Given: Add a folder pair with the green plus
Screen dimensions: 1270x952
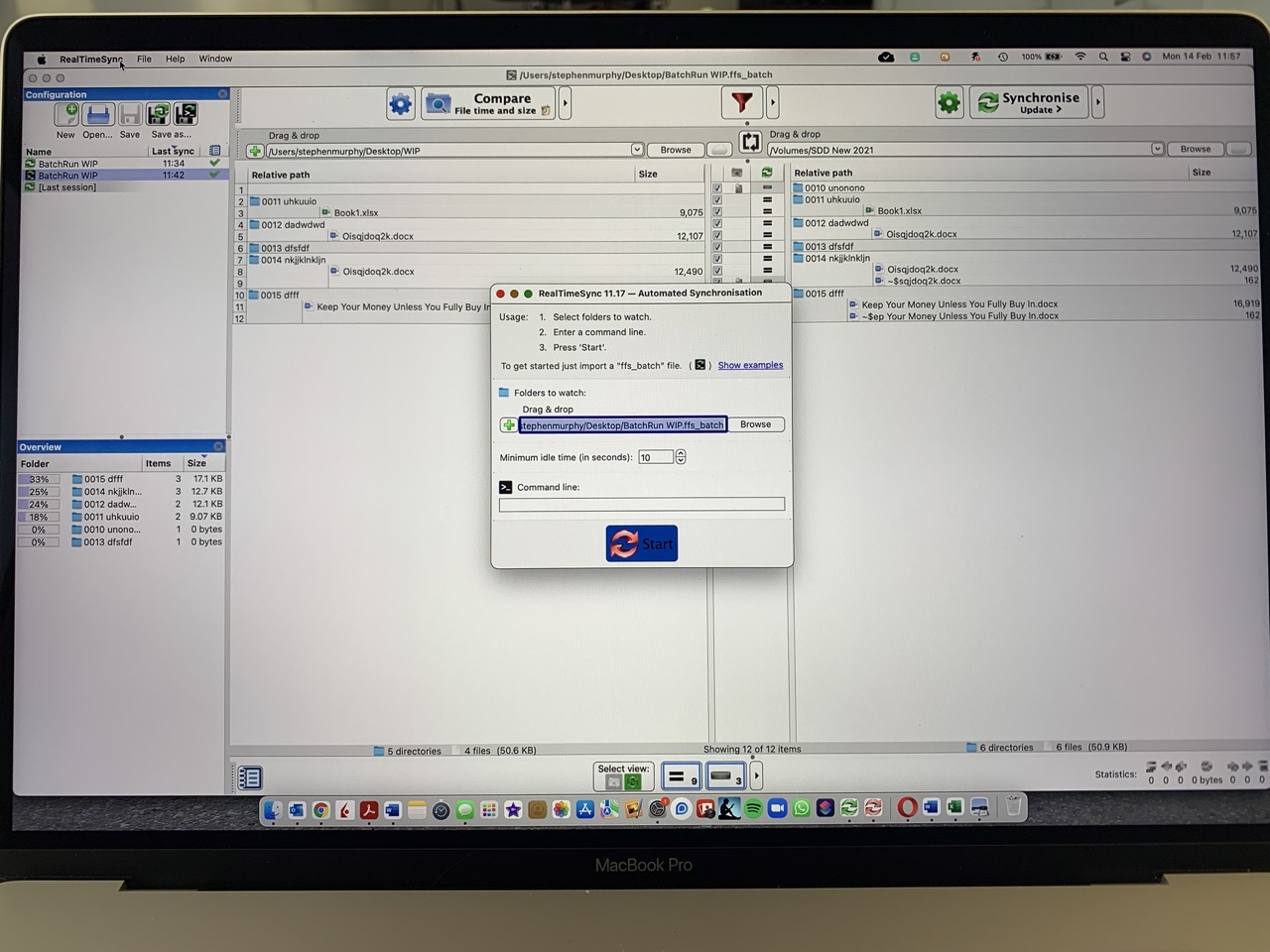Looking at the screenshot, I should tap(255, 151).
